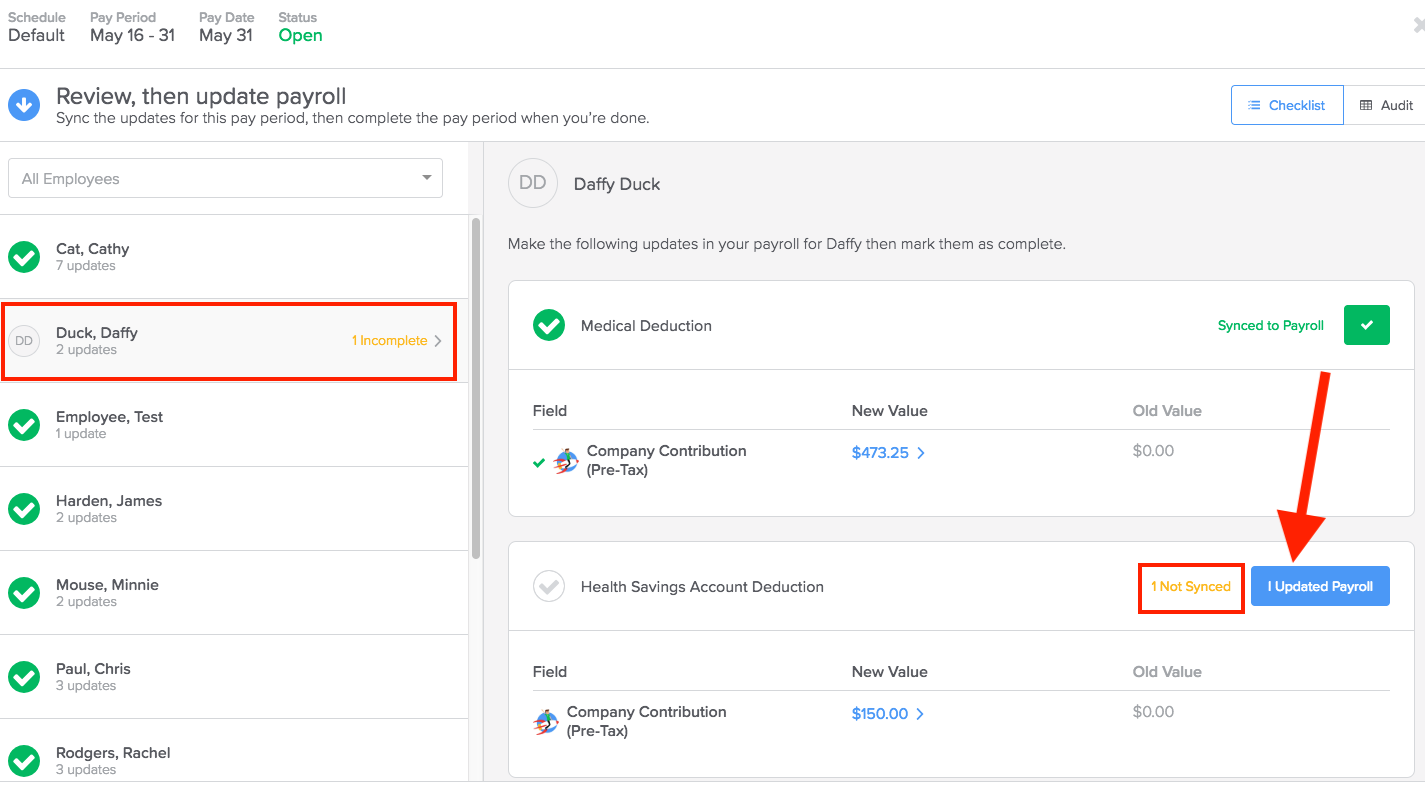Click the employee list vertical scrollbar
Image resolution: width=1425 pixels, height=792 pixels.
476,388
